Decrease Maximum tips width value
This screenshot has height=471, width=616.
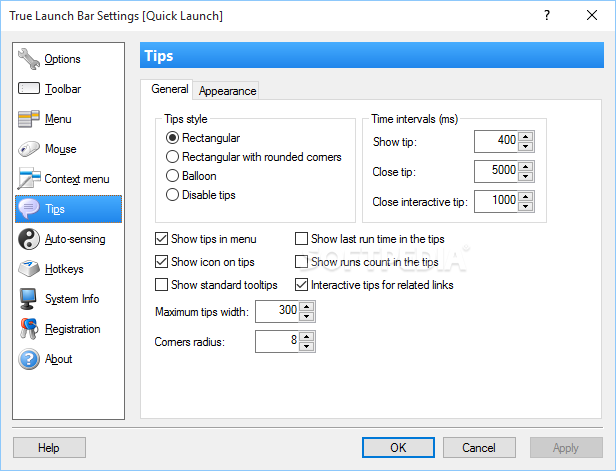(x=306, y=317)
